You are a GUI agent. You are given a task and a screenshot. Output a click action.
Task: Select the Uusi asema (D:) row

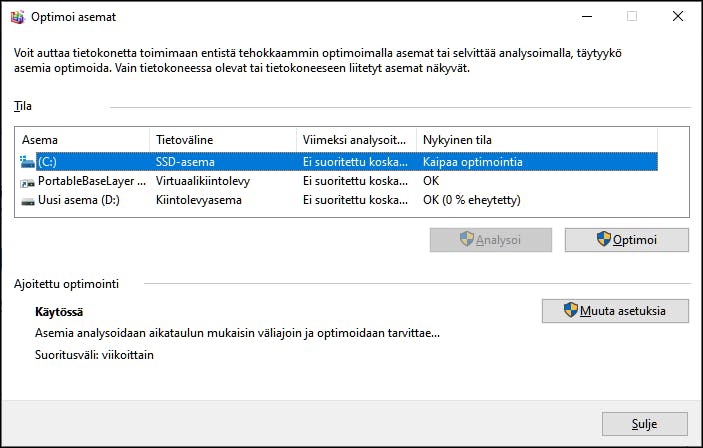(338, 200)
